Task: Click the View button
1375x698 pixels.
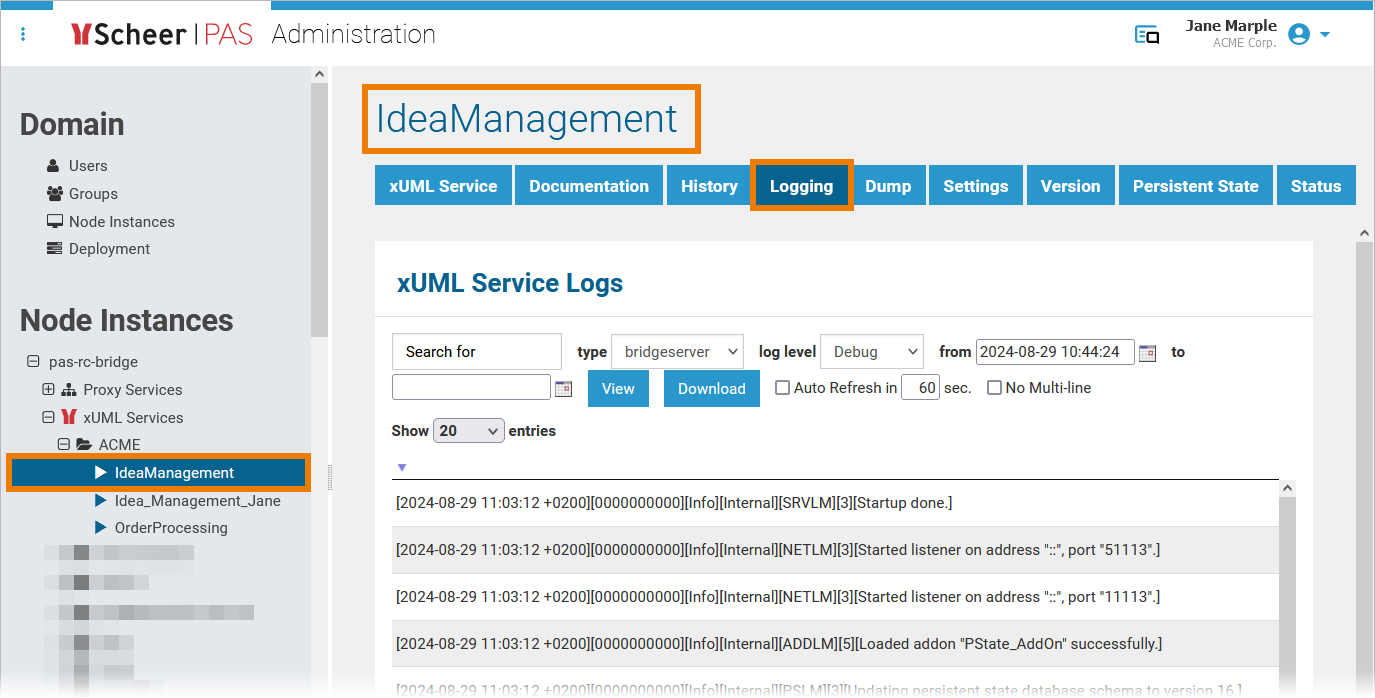Action: [617, 389]
